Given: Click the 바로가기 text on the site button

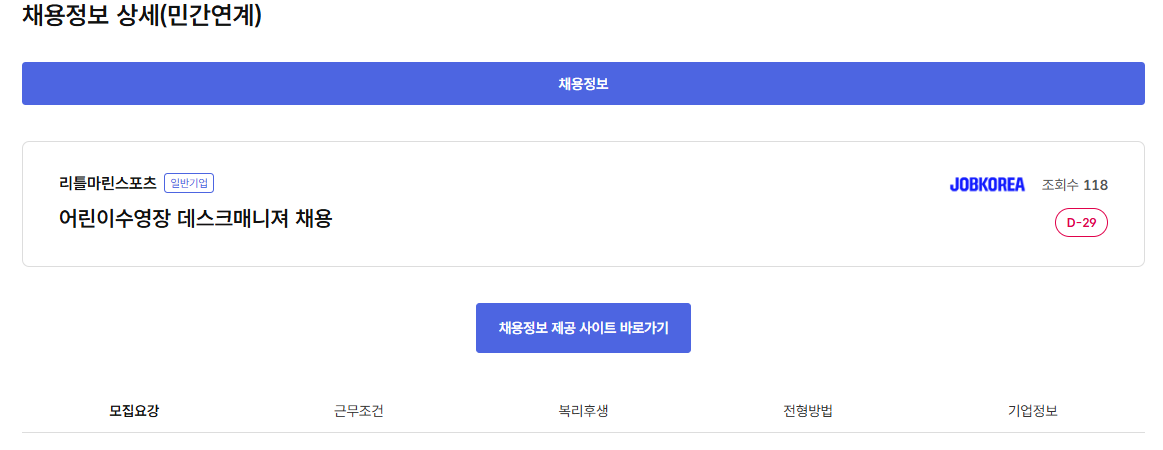Looking at the screenshot, I should tap(646, 328).
